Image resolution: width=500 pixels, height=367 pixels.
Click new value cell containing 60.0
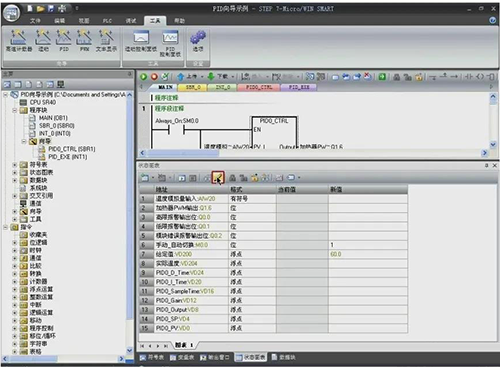pos(368,254)
